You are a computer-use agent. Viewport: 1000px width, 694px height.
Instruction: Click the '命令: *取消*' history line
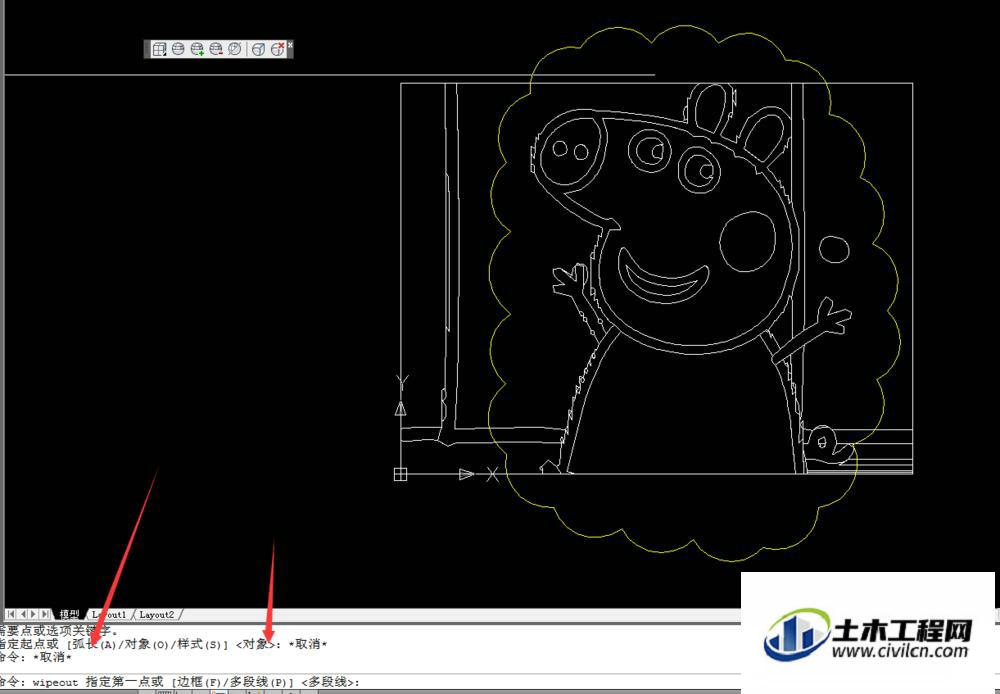coord(36,657)
